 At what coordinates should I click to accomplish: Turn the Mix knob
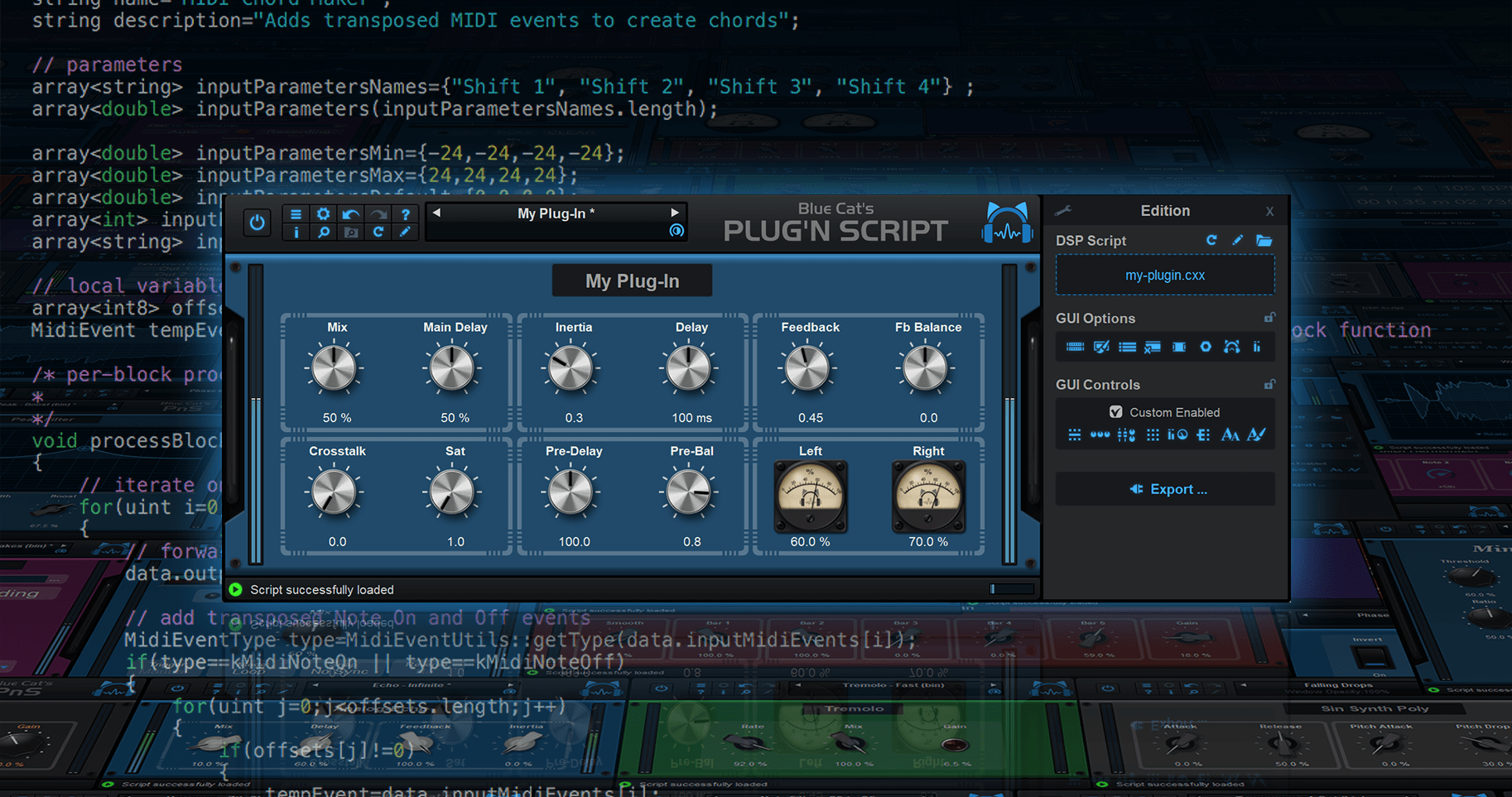[335, 368]
